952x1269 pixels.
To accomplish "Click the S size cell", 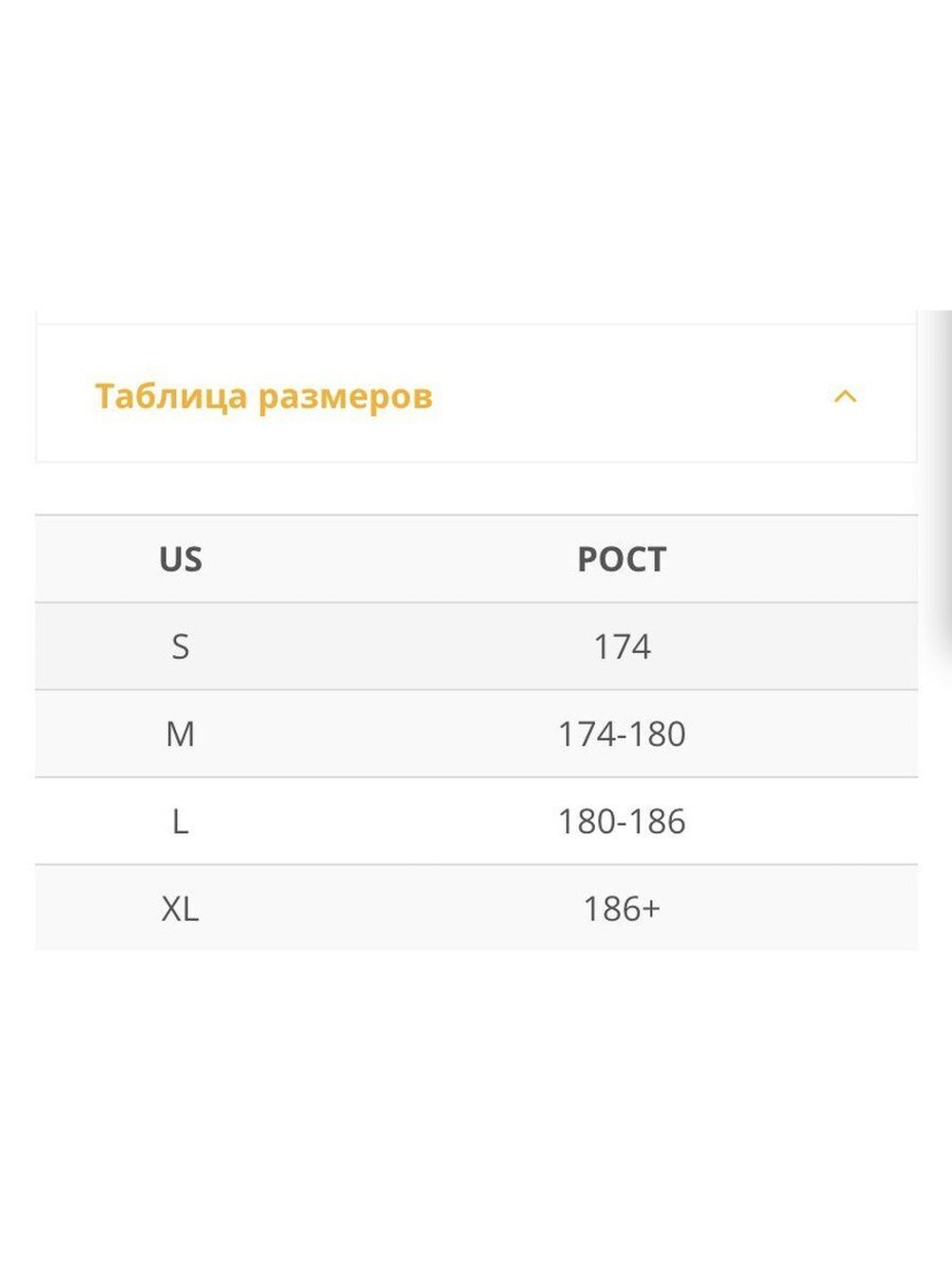I will tap(180, 646).
